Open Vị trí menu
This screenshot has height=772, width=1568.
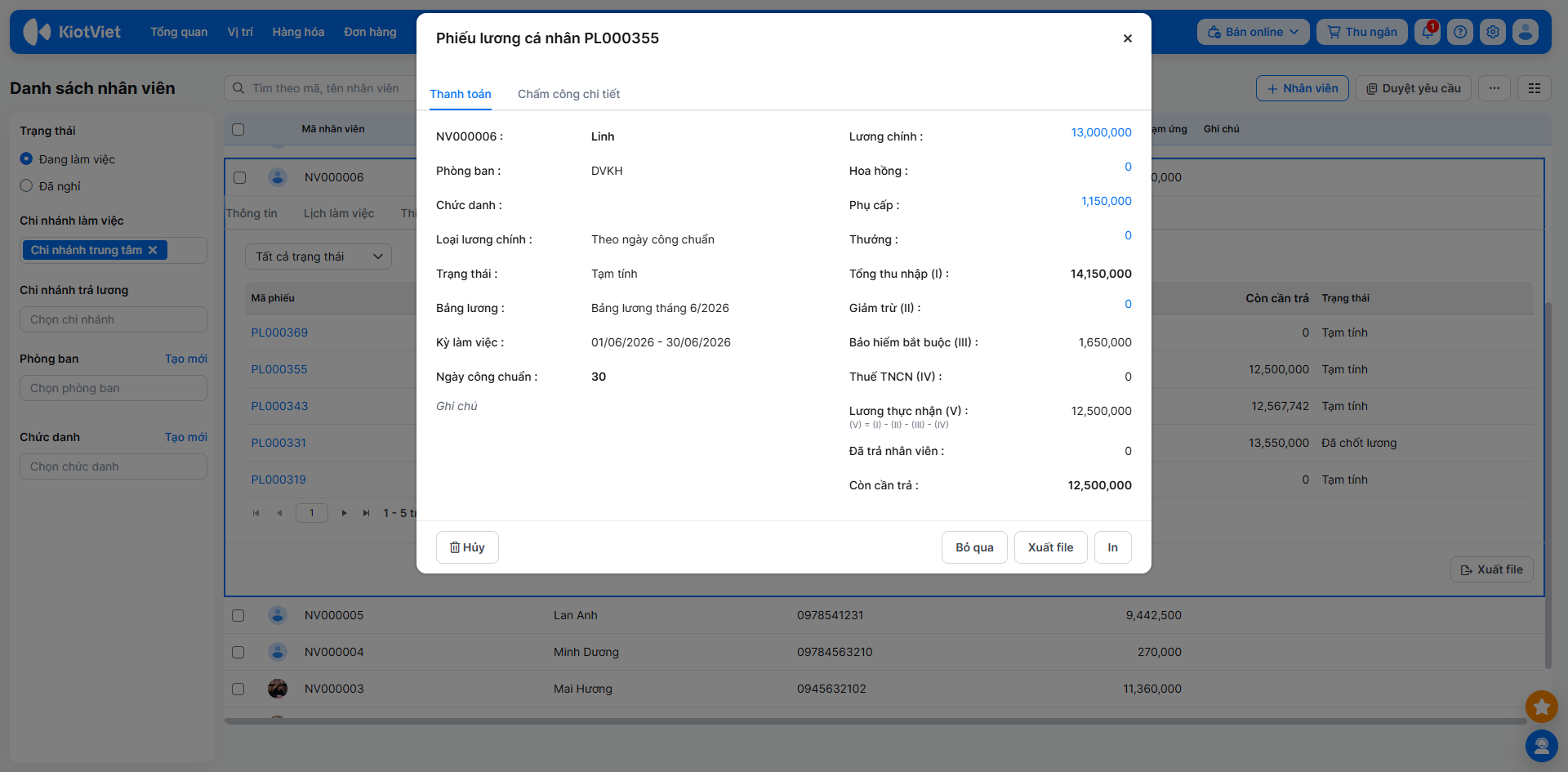240,32
